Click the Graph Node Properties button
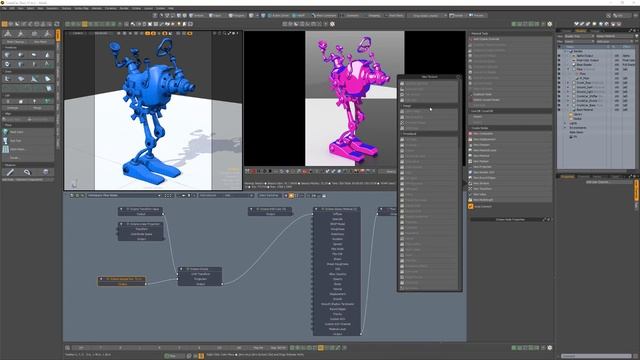640x360 pixels. point(510,220)
